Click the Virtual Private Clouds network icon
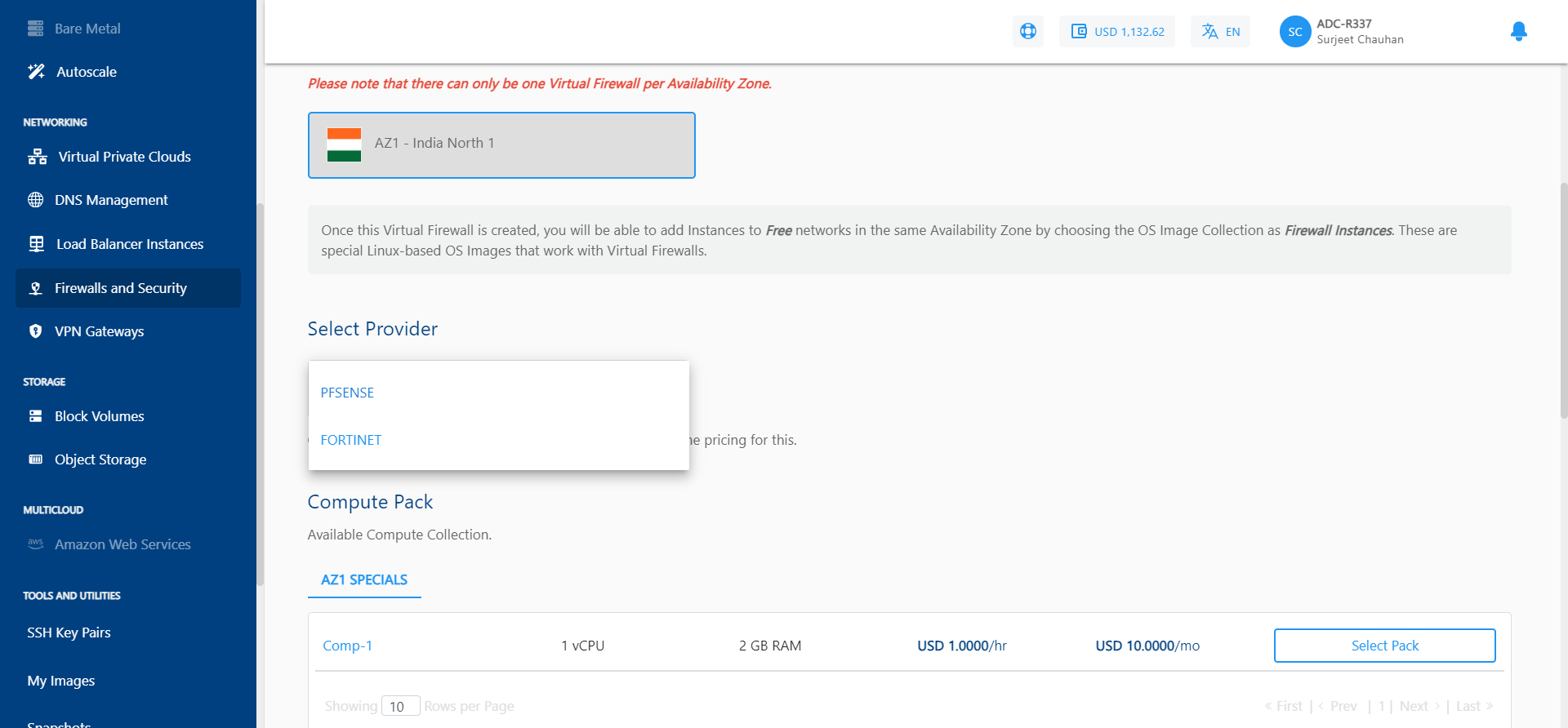 click(x=37, y=157)
